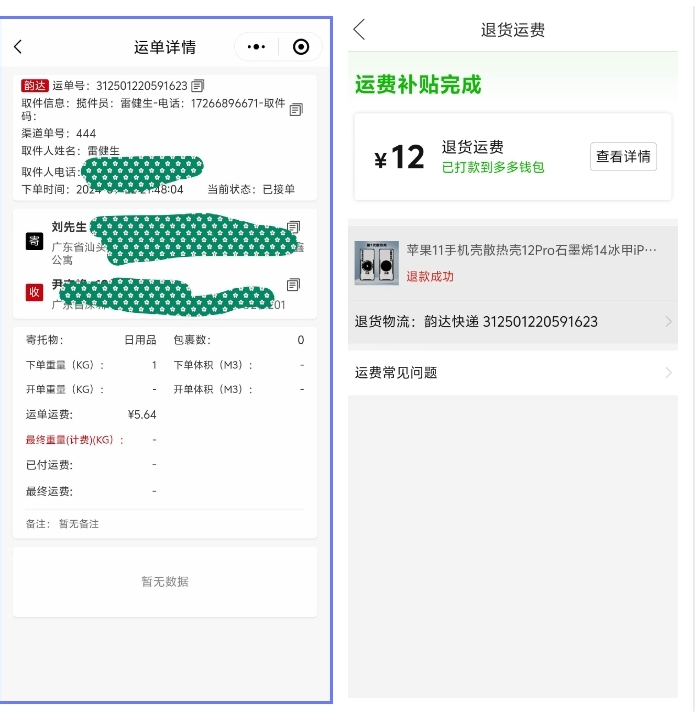
Task: Select the 渠道单号：444 line
Action: [x=59, y=133]
